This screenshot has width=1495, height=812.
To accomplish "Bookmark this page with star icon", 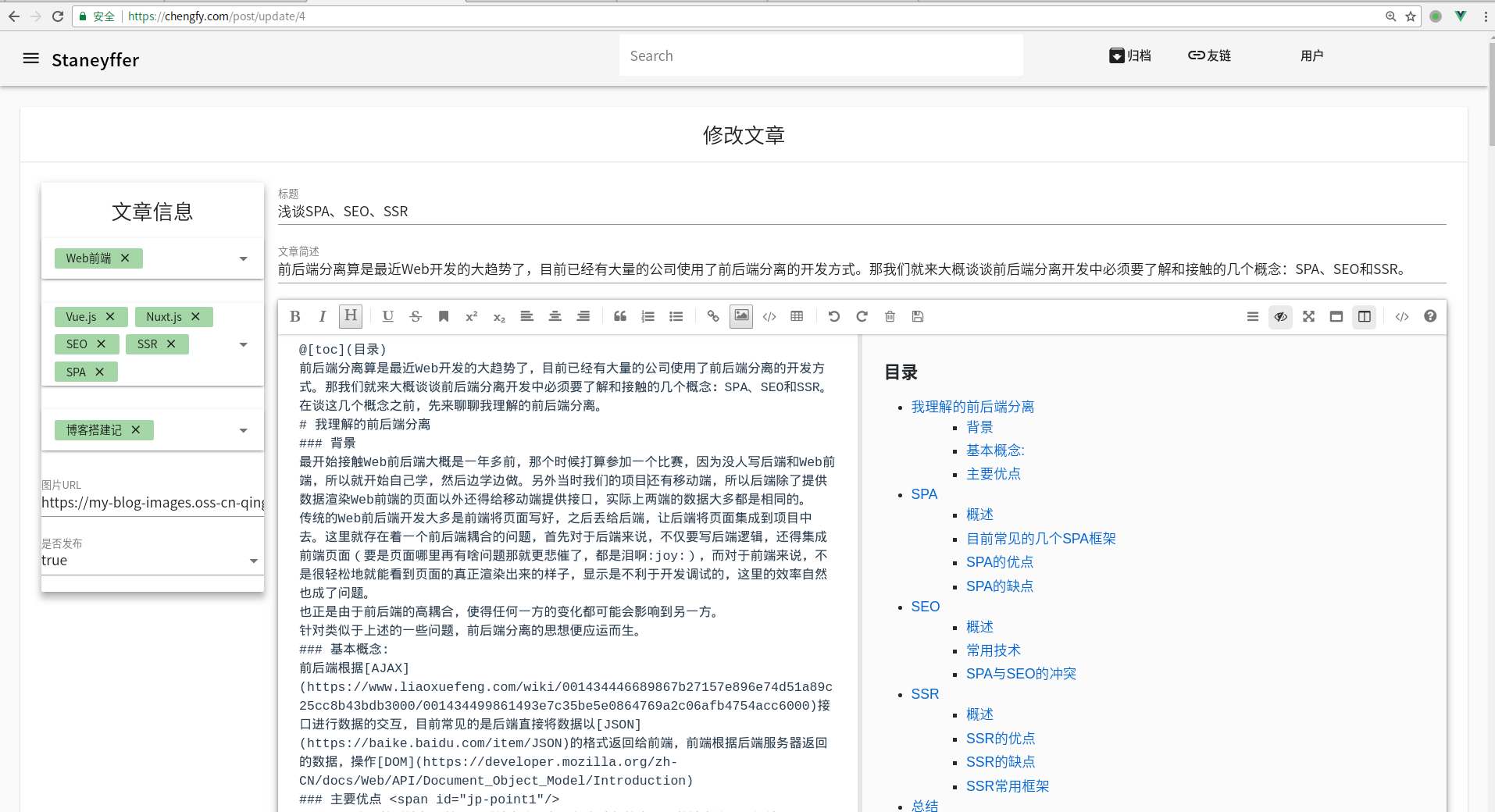I will coord(1411,16).
